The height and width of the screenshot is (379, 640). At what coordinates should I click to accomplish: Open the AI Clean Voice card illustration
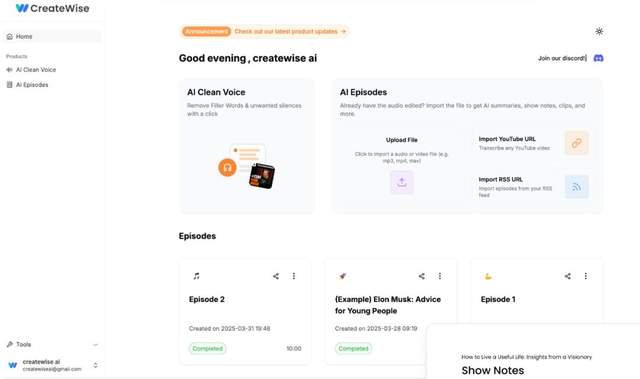click(x=247, y=166)
